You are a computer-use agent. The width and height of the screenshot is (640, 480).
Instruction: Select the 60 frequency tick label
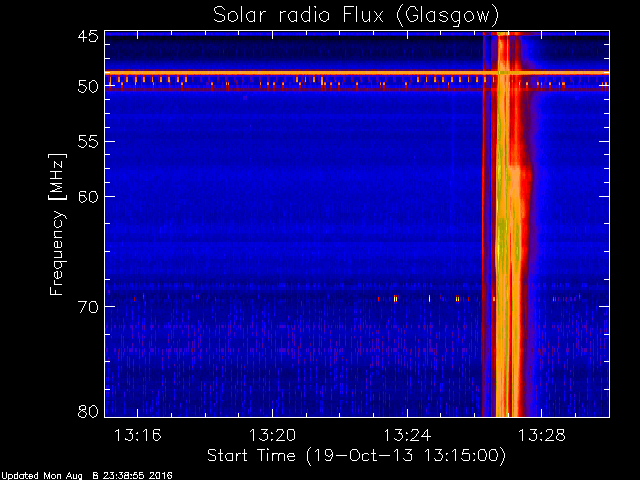[x=88, y=197]
